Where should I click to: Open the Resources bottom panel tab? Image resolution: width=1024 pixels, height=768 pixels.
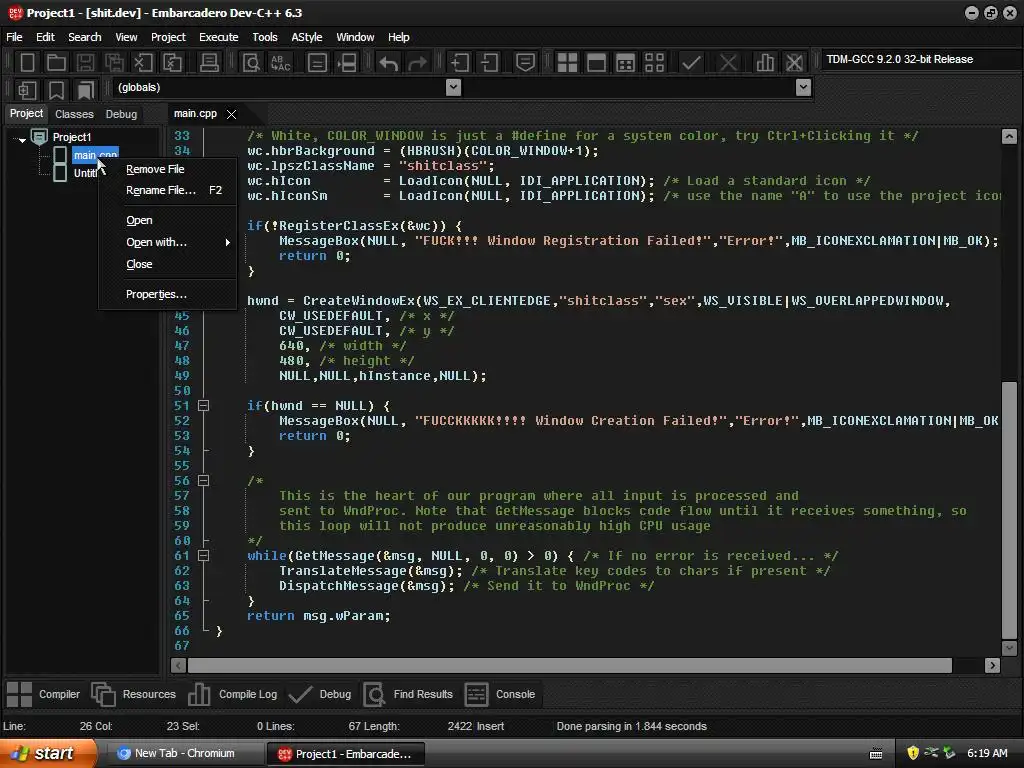point(134,694)
